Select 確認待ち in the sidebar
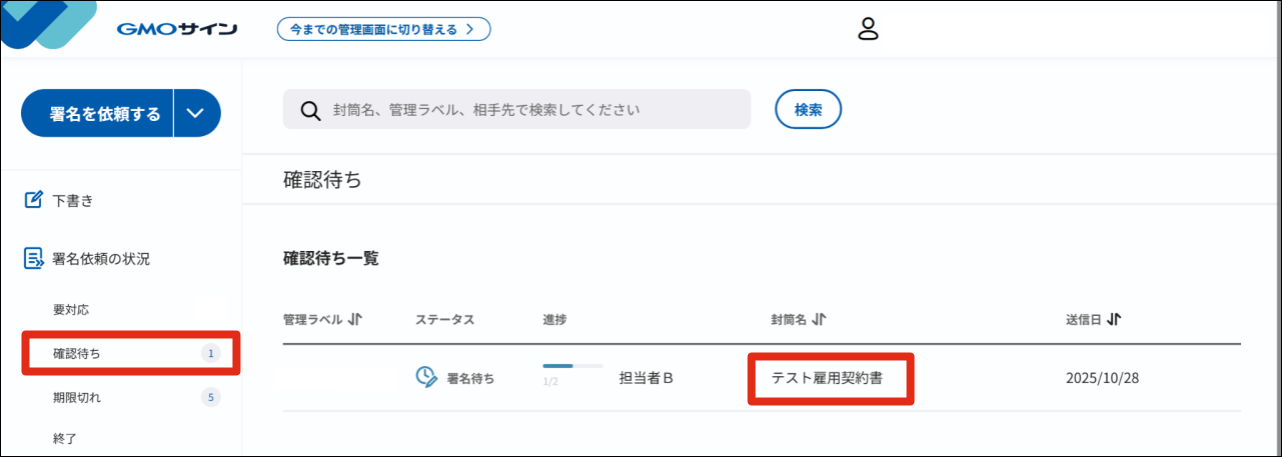 point(77,353)
